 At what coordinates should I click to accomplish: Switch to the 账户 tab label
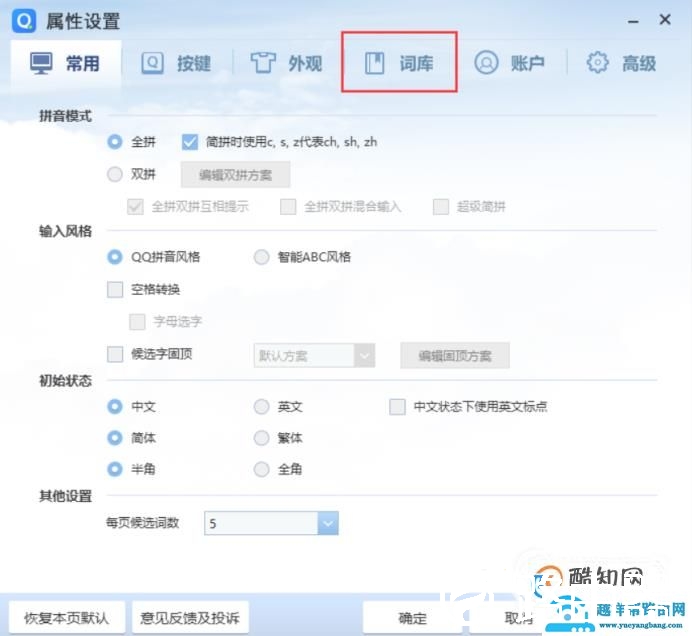click(527, 64)
